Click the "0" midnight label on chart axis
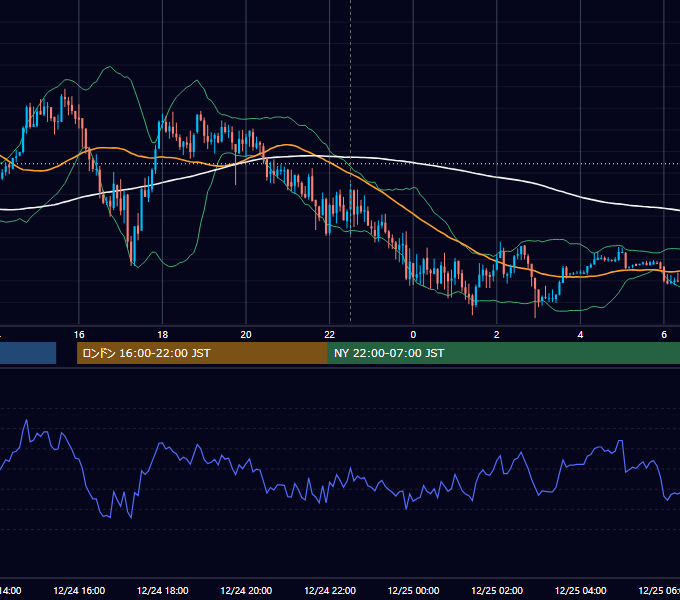The width and height of the screenshot is (680, 600). [x=413, y=335]
